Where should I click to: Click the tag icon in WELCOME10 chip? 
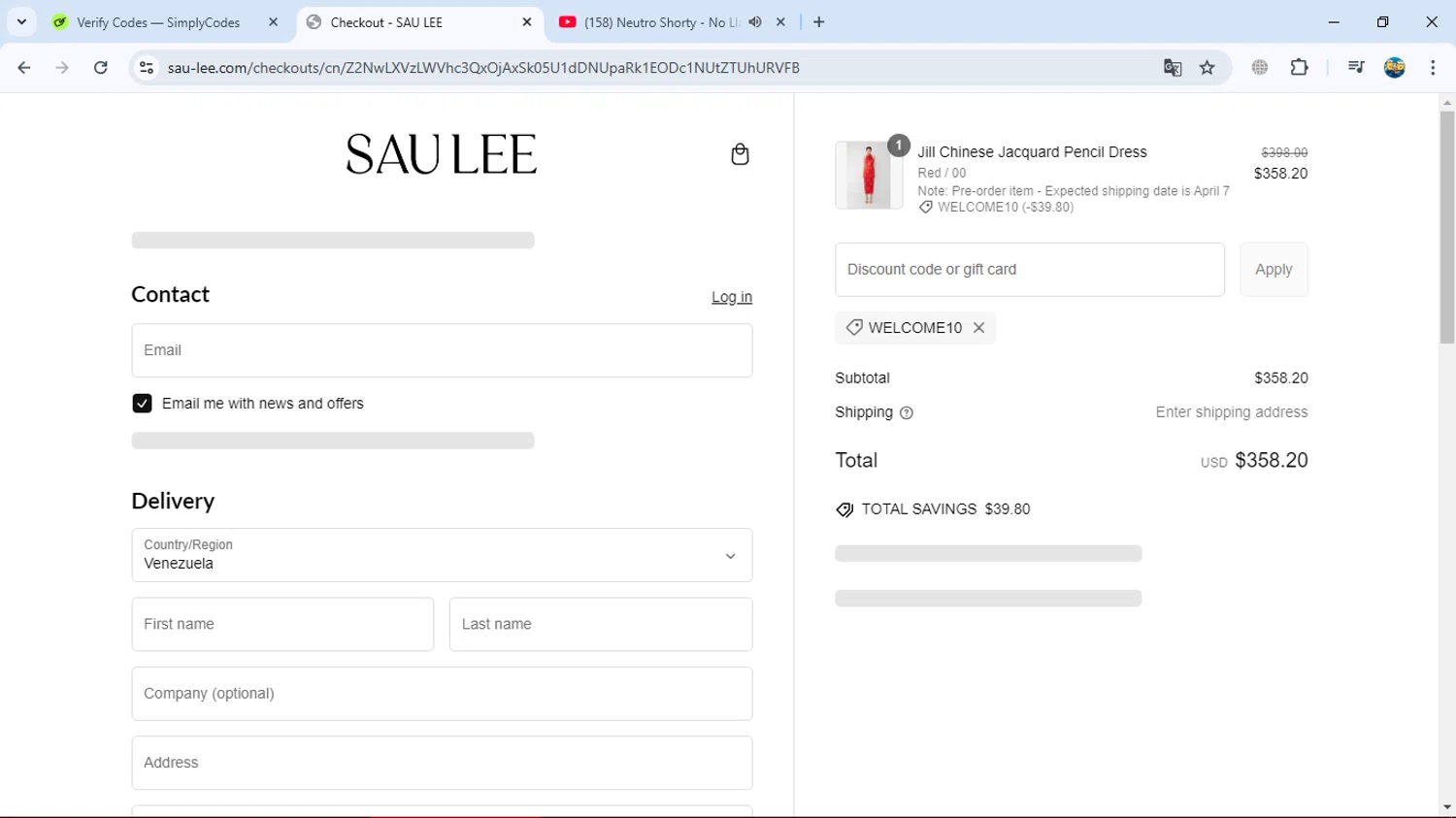[854, 328]
